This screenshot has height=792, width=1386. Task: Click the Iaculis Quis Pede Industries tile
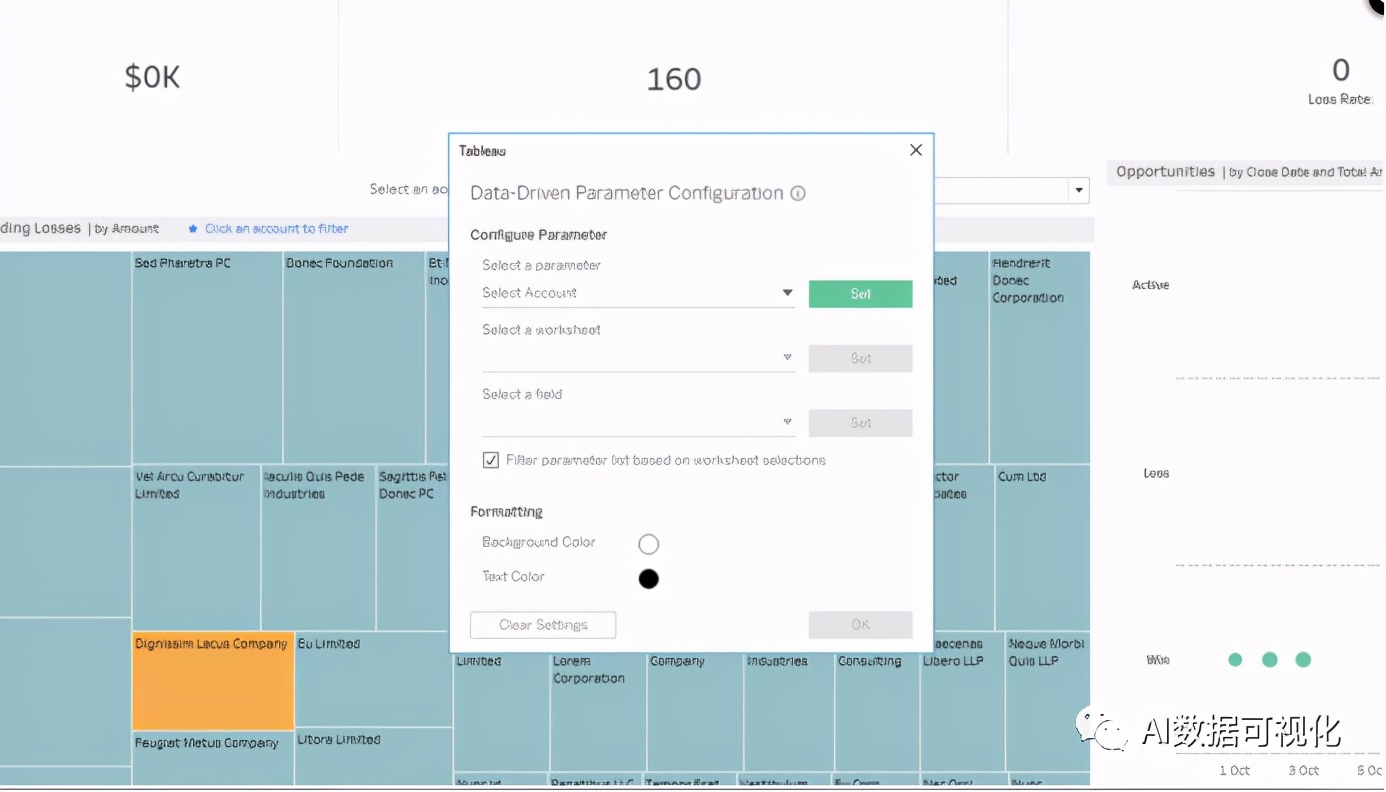319,547
